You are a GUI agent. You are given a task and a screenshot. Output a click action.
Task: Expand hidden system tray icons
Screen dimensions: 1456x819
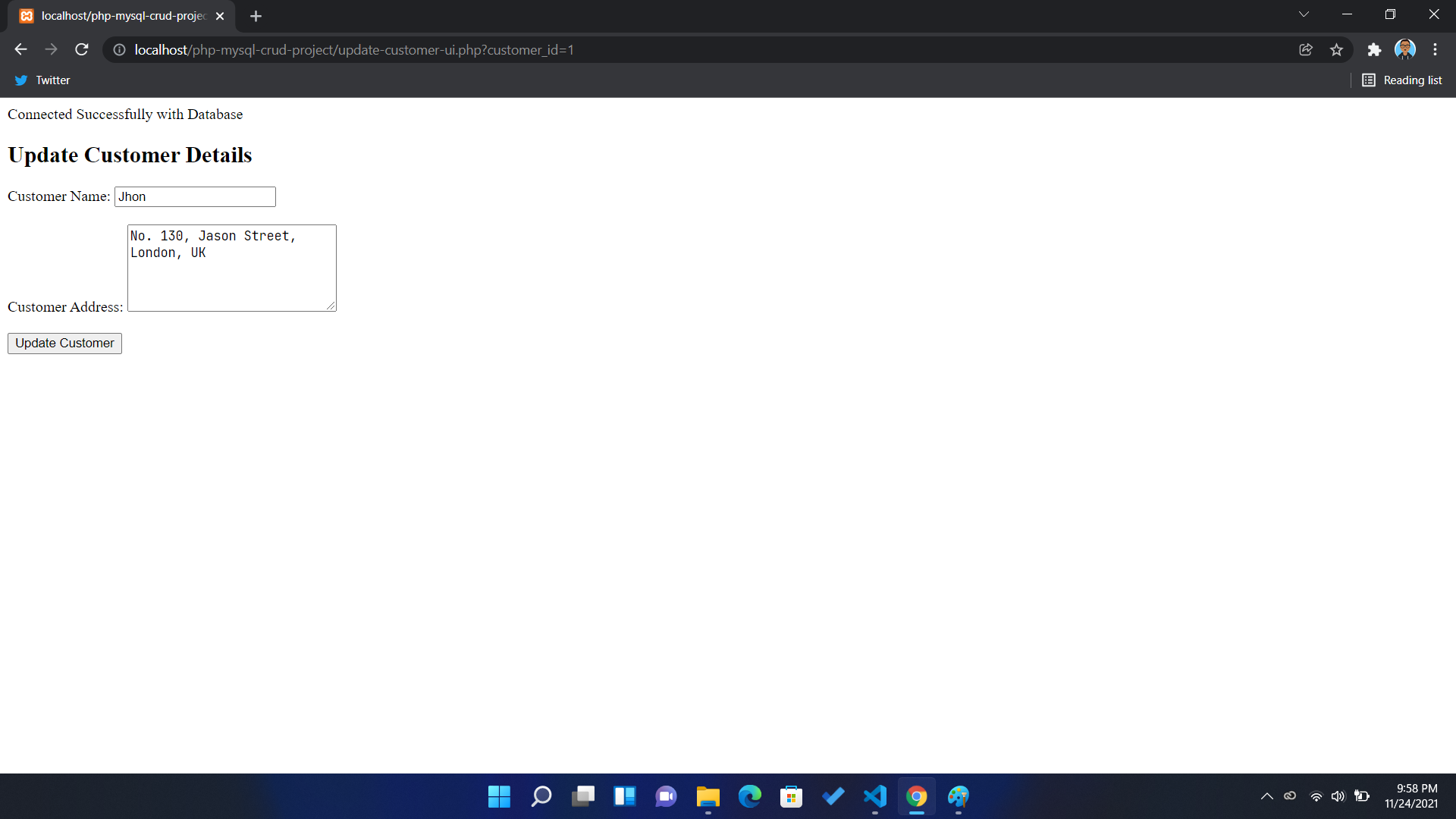(x=1266, y=796)
